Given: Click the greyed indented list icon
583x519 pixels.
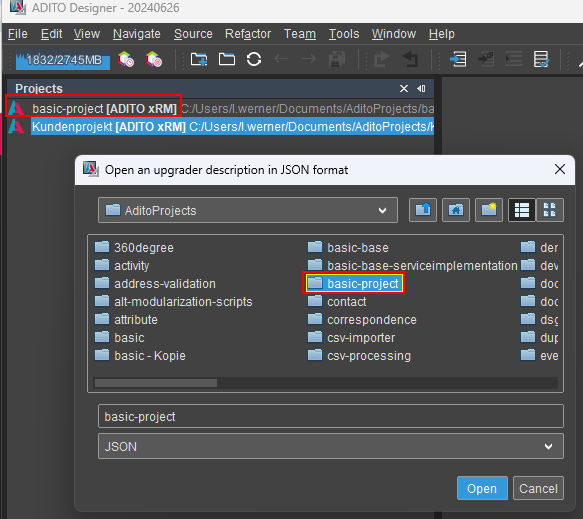Looking at the screenshot, I should point(514,59).
